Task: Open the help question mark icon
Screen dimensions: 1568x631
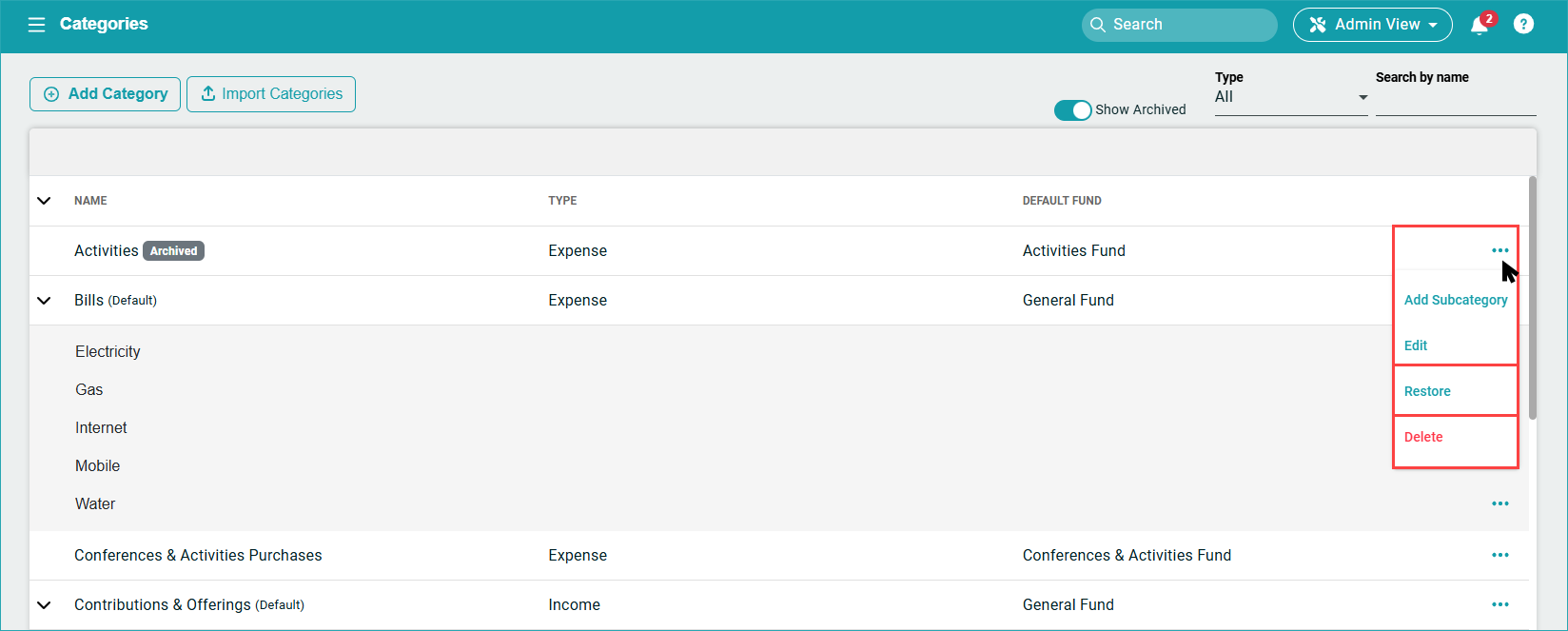Action: tap(1523, 25)
